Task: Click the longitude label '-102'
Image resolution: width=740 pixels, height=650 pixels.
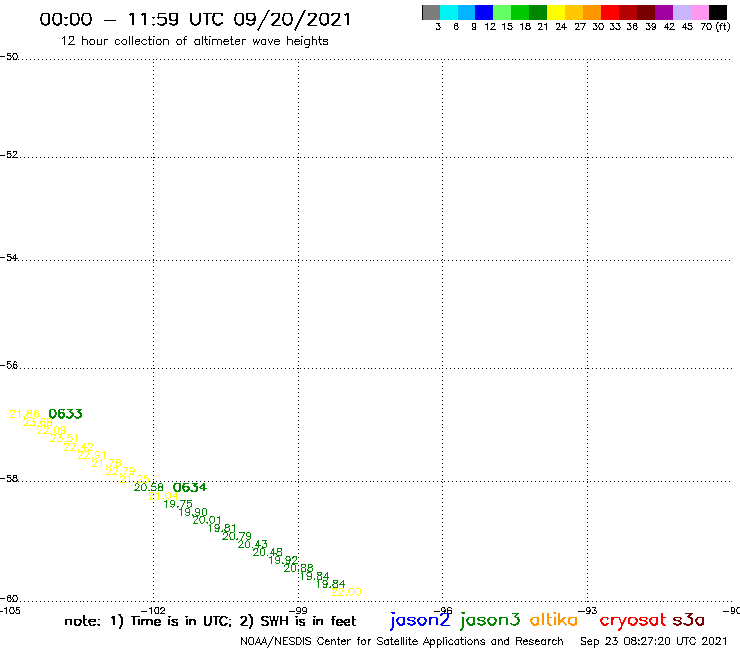Action: [x=153, y=611]
